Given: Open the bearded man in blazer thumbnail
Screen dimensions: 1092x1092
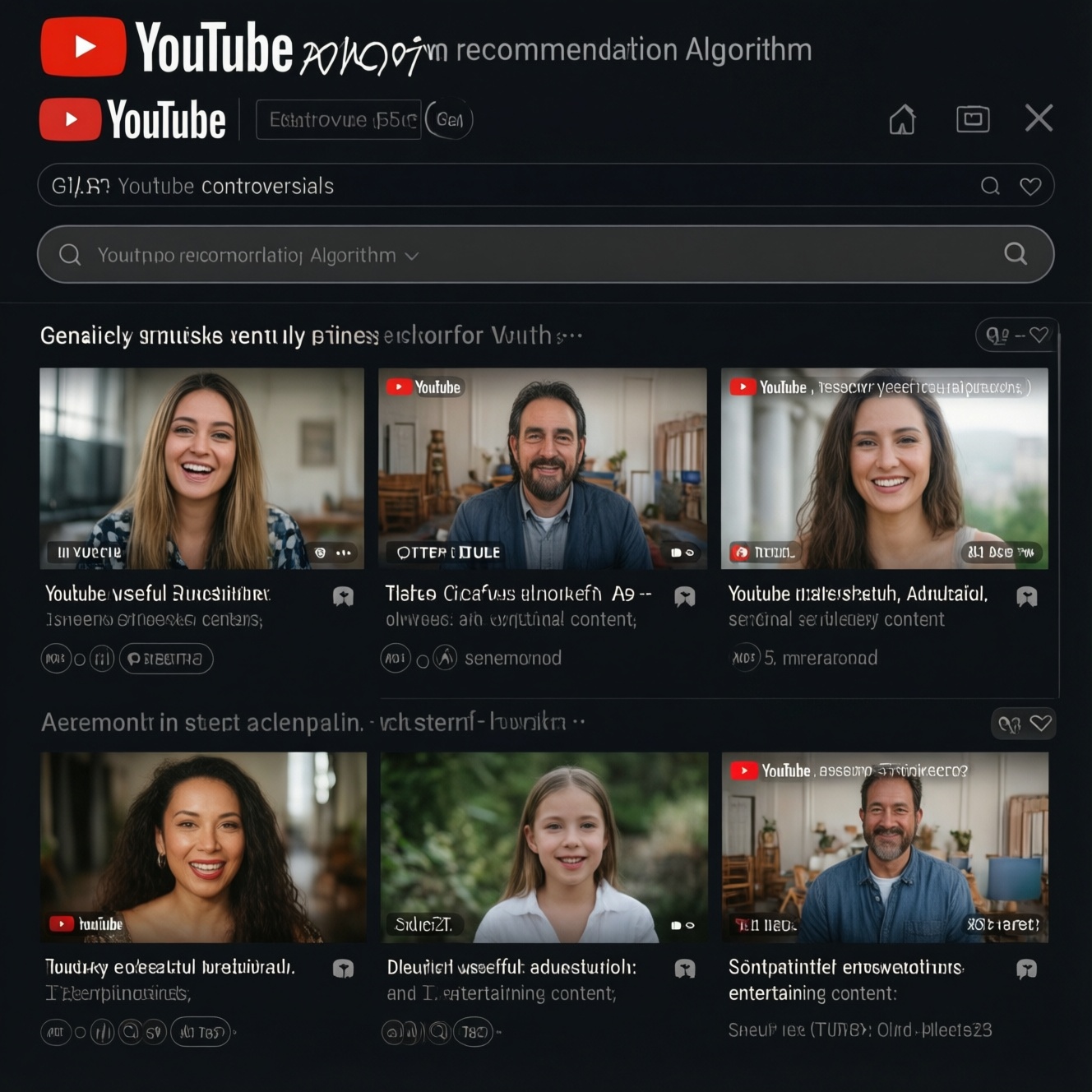Looking at the screenshot, I should (543, 469).
